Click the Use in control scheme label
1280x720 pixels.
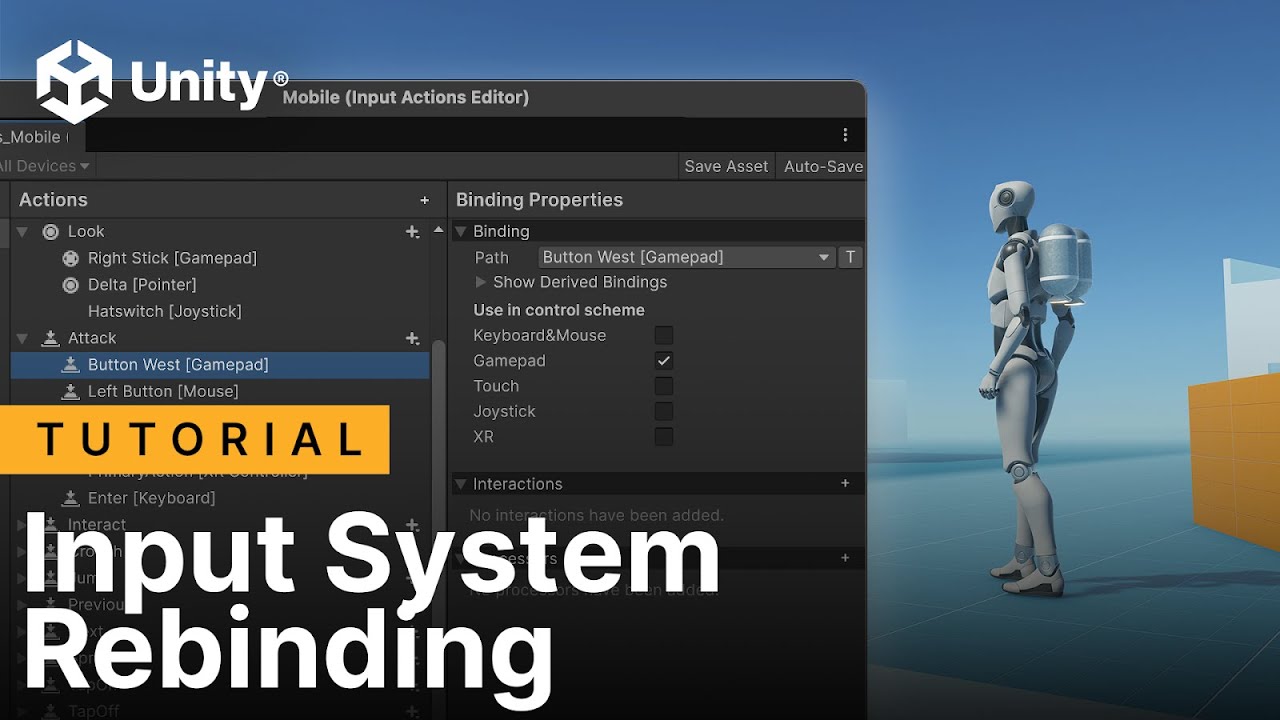coord(559,310)
